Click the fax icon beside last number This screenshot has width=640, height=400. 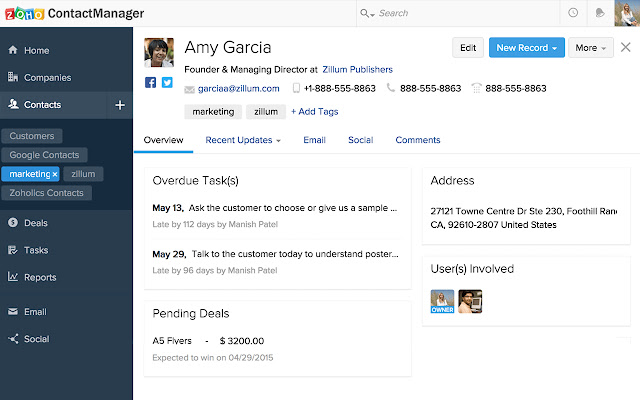coord(476,88)
